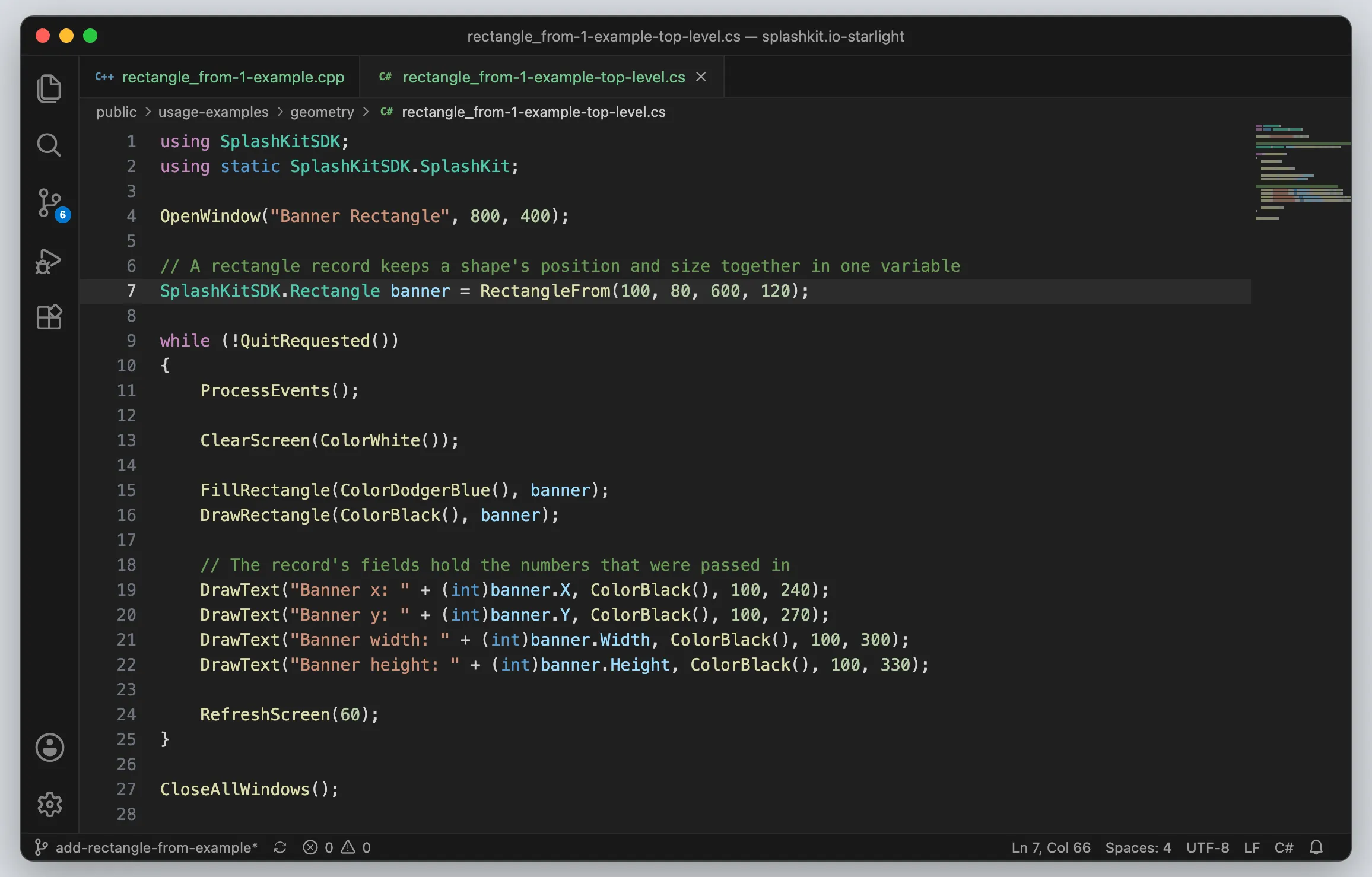Click UTF-8 encoding in status bar

click(1208, 847)
